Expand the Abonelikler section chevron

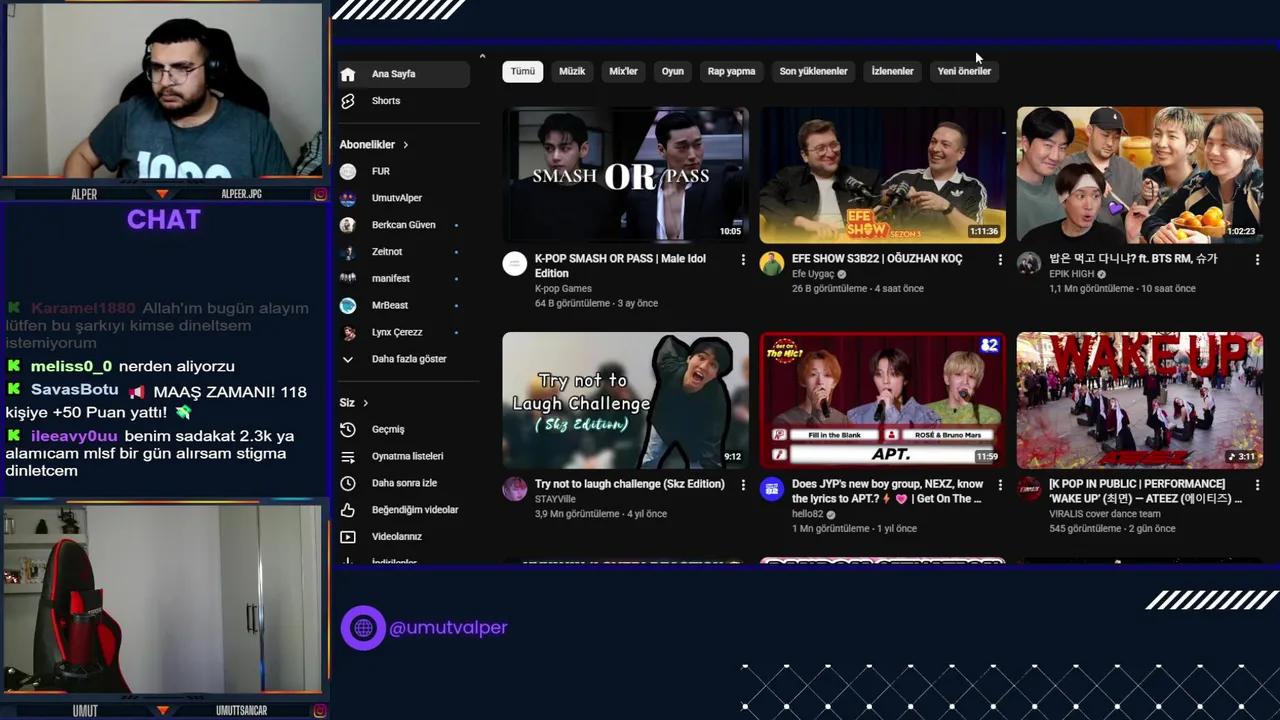(405, 145)
